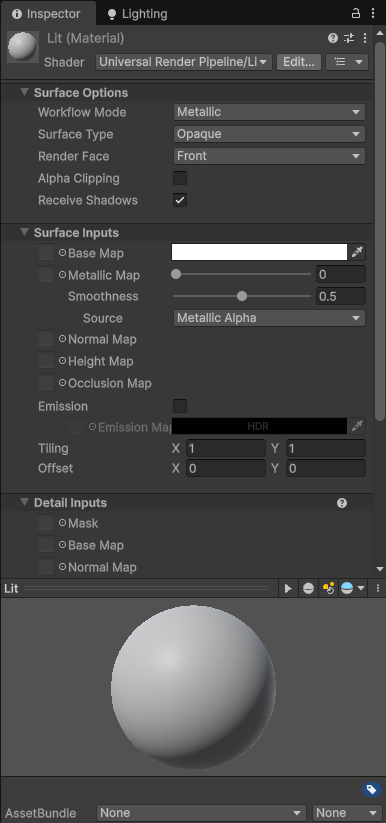Click the Smoothness slider

242,296
